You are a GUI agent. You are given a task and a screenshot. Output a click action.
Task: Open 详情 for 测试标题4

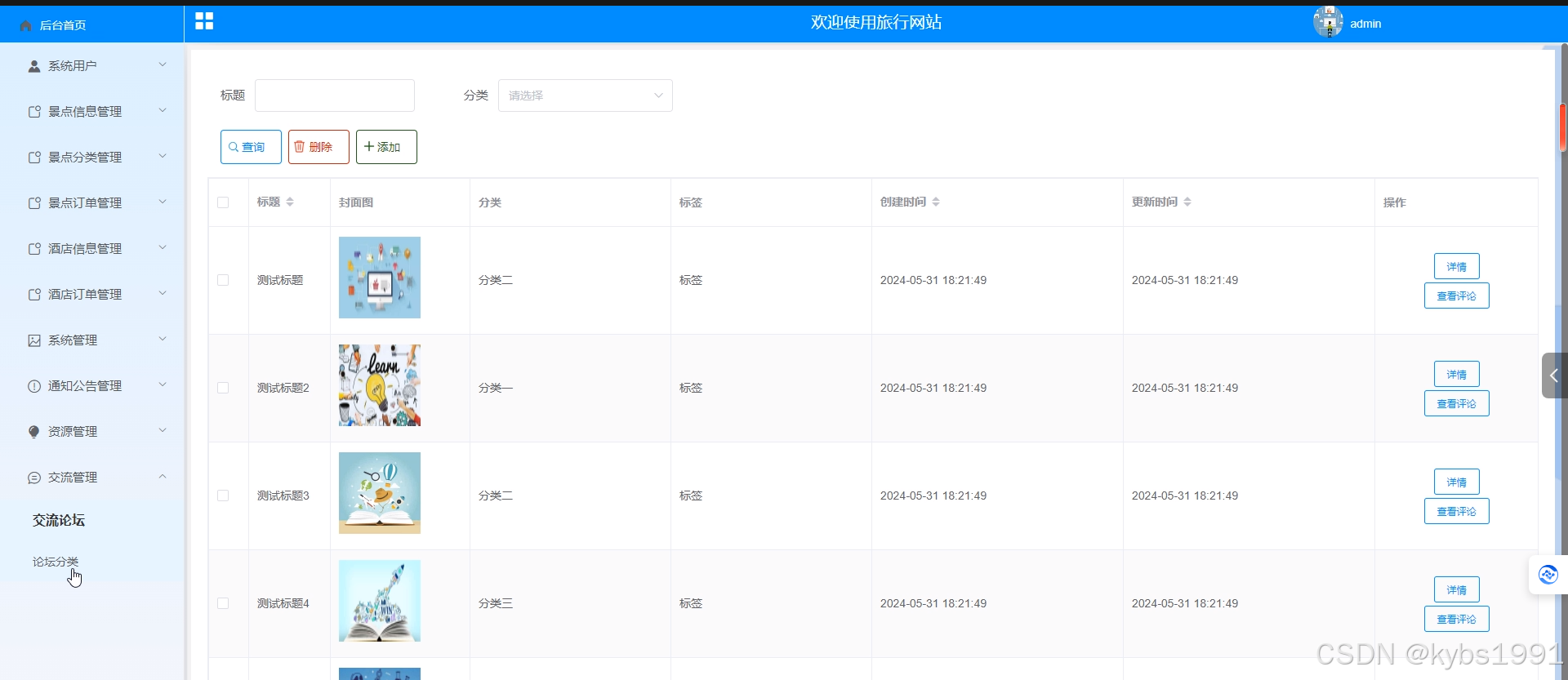click(1457, 589)
